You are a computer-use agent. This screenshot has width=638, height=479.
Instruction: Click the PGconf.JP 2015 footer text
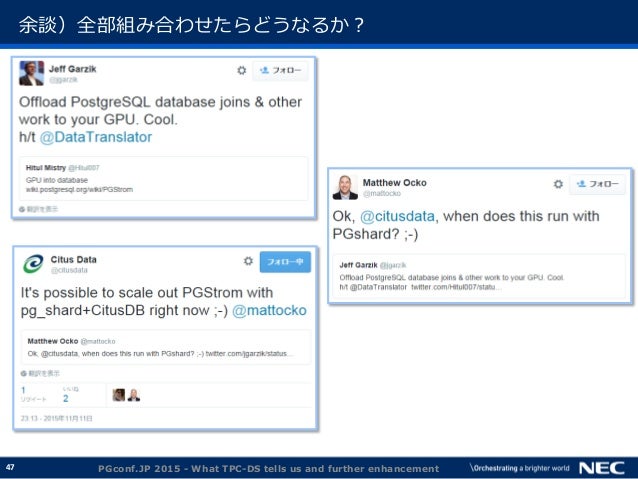point(269,468)
